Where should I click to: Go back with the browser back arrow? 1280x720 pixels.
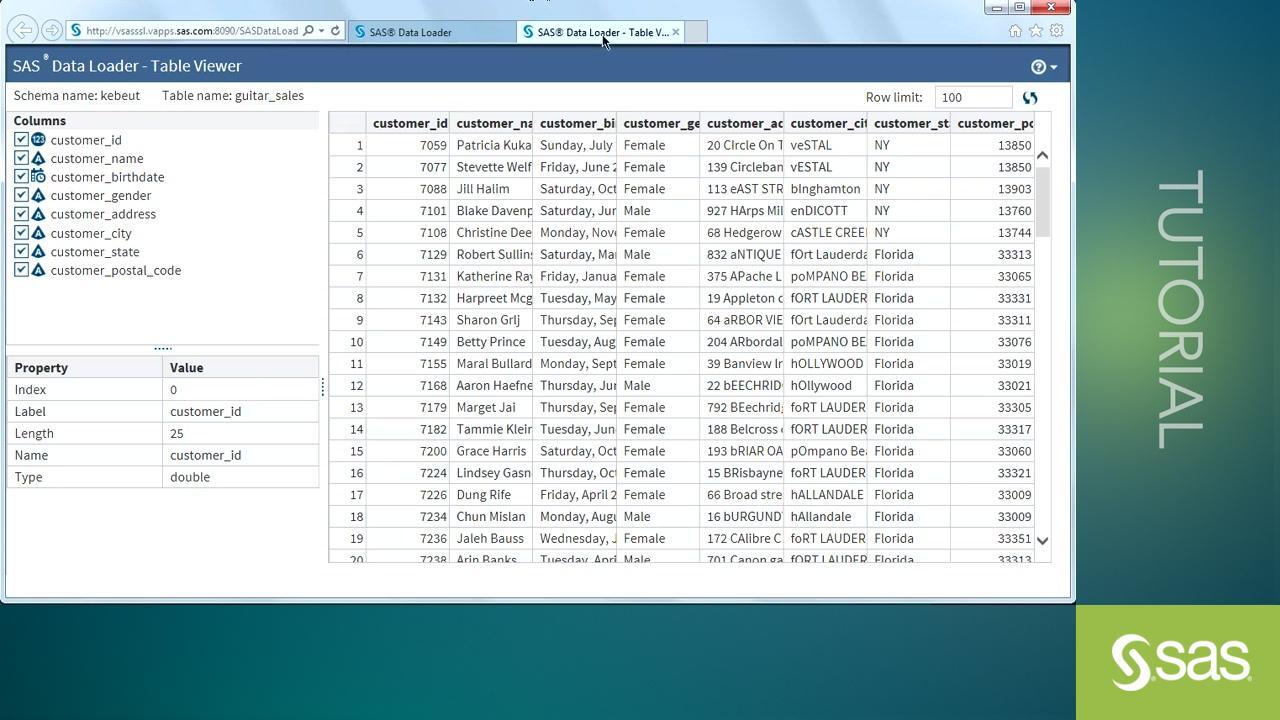point(22,31)
